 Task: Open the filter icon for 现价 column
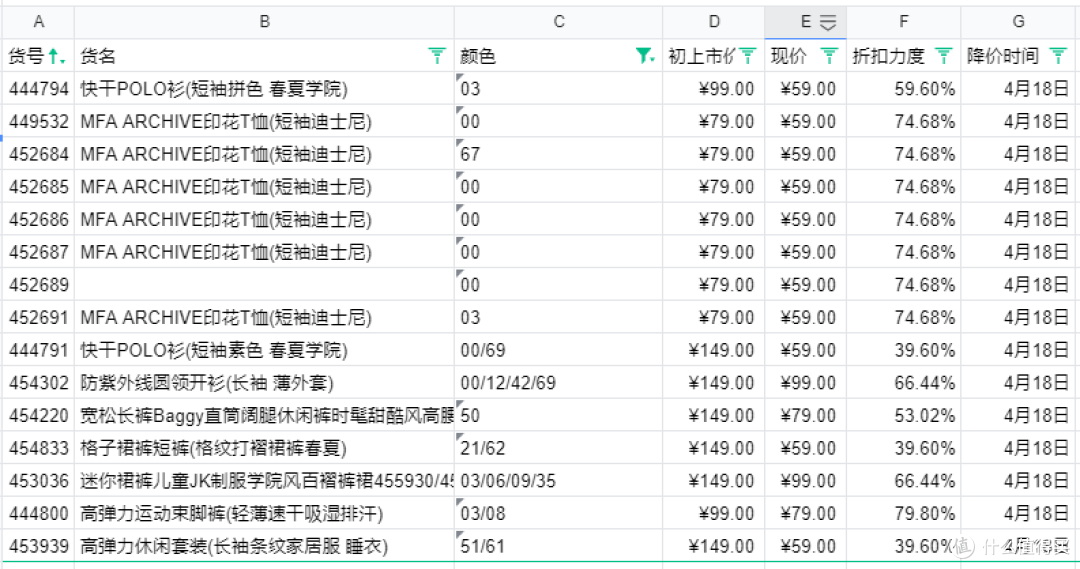pyautogui.click(x=829, y=56)
